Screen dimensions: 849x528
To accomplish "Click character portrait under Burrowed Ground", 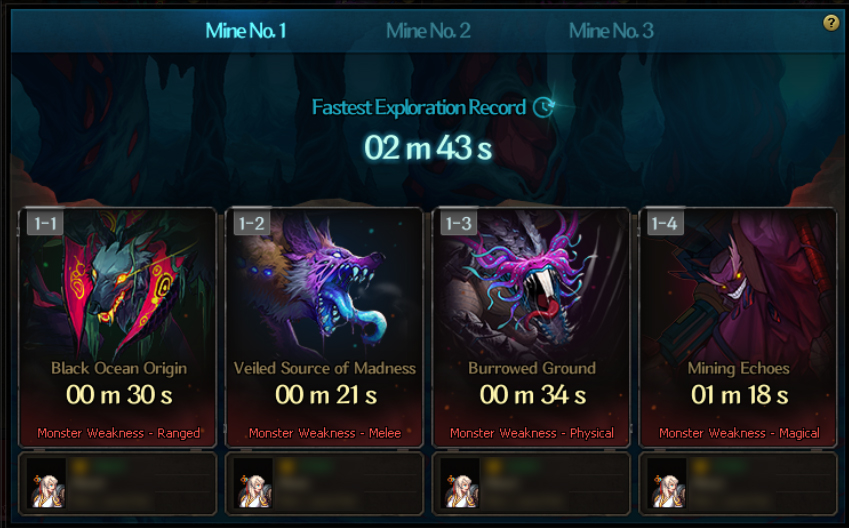I will tap(460, 484).
